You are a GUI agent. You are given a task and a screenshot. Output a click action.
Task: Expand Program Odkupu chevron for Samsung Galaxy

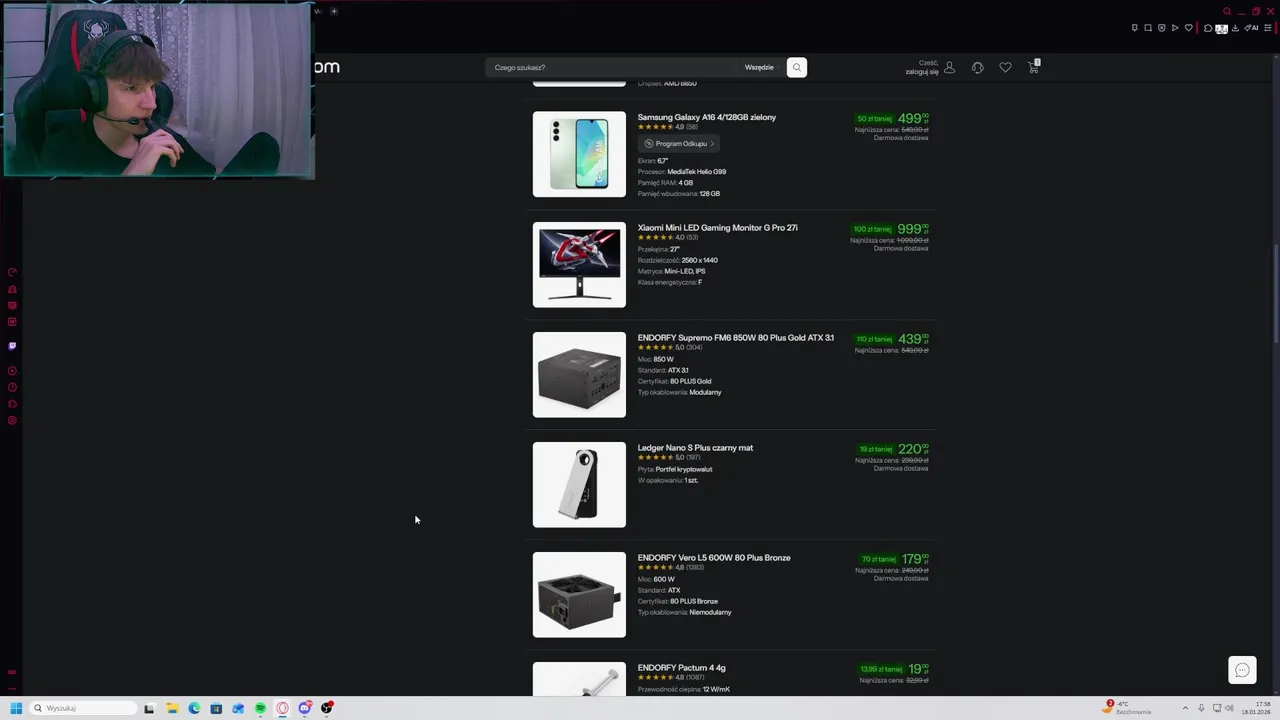[x=712, y=143]
